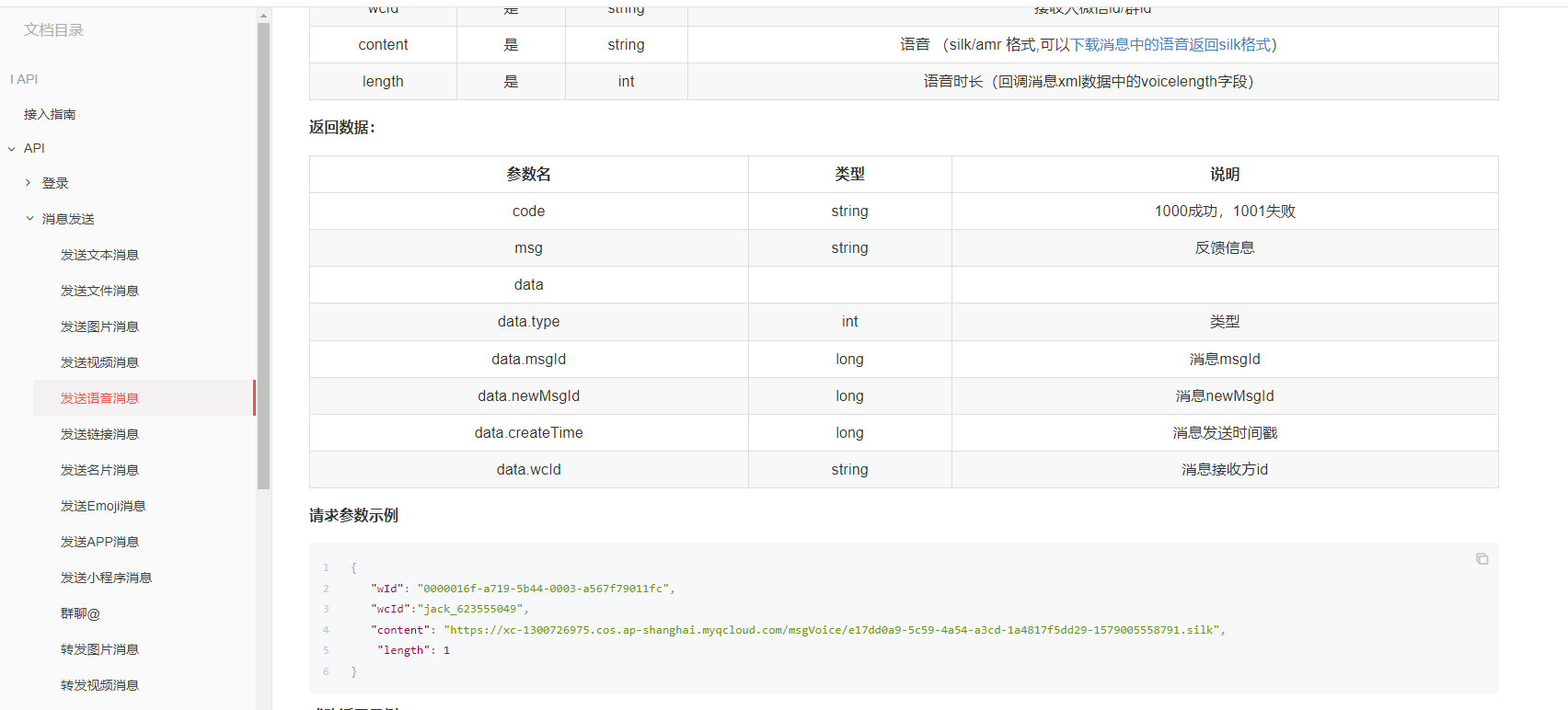Image resolution: width=1568 pixels, height=710 pixels.
Task: Expand the 登录 section
Action: [x=29, y=183]
